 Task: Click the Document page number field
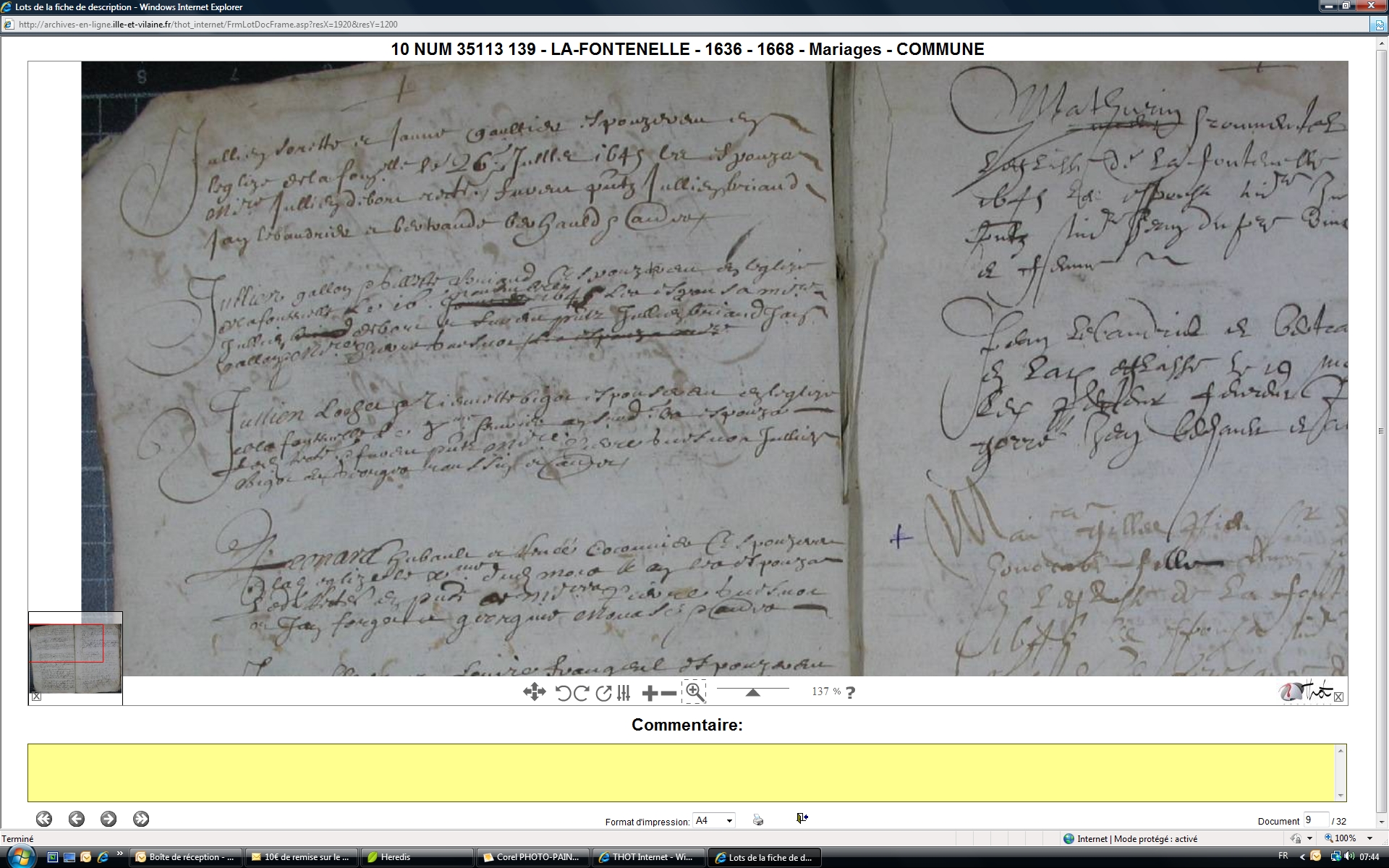point(1315,820)
